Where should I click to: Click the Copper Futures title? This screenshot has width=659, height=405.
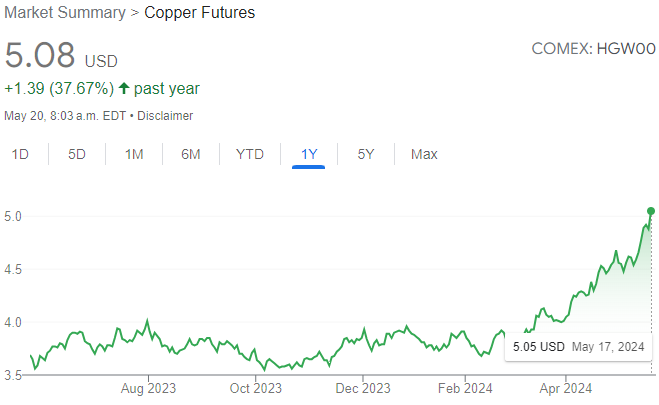click(198, 13)
